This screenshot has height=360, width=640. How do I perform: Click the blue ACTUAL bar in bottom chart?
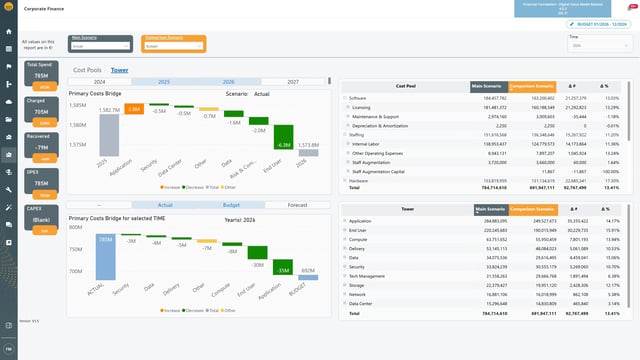click(x=105, y=257)
